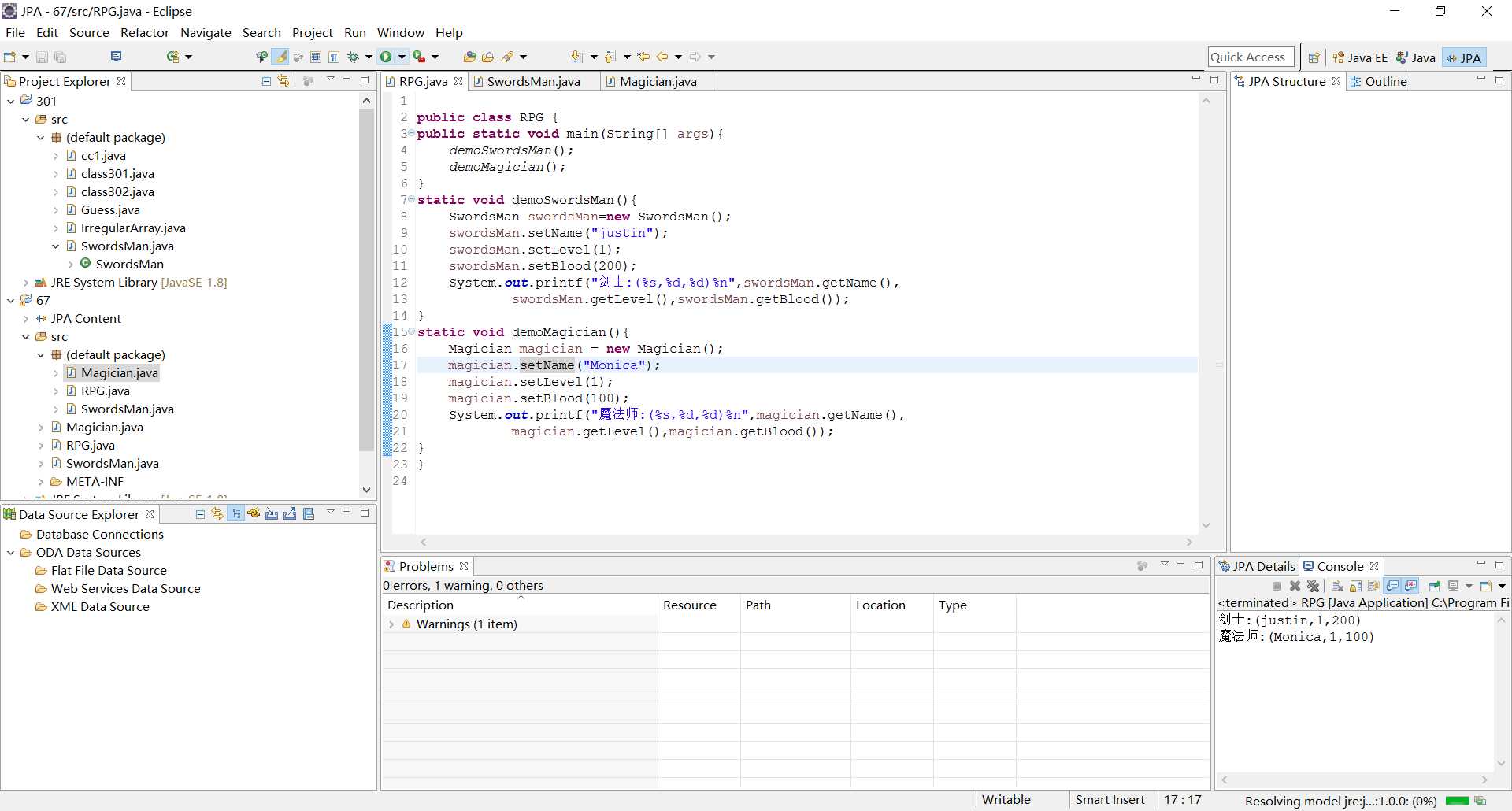
Task: Switch to the Magician.java editor tab
Action: 658,81
